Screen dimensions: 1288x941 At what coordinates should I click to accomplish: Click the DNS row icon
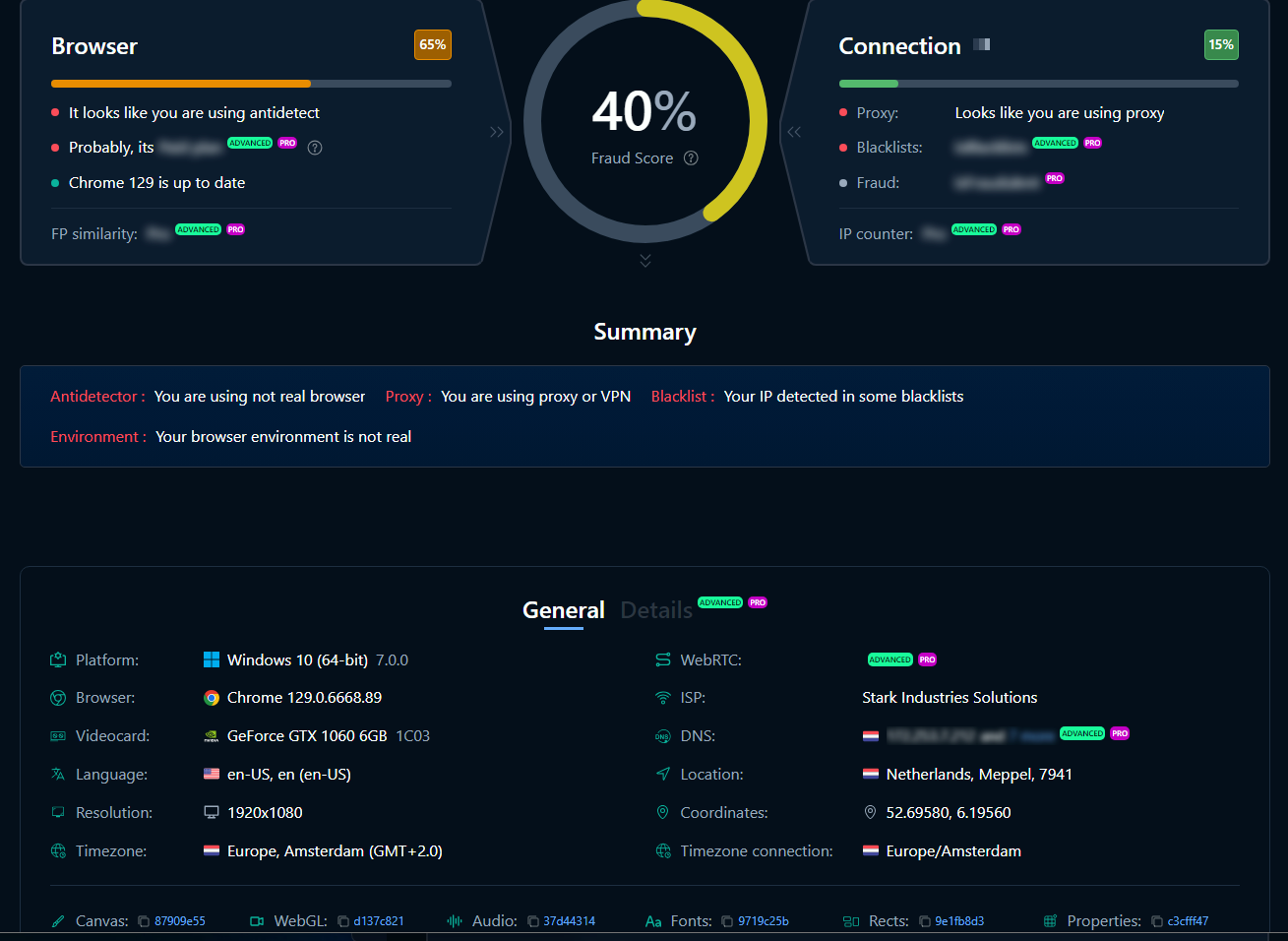pyautogui.click(x=663, y=736)
